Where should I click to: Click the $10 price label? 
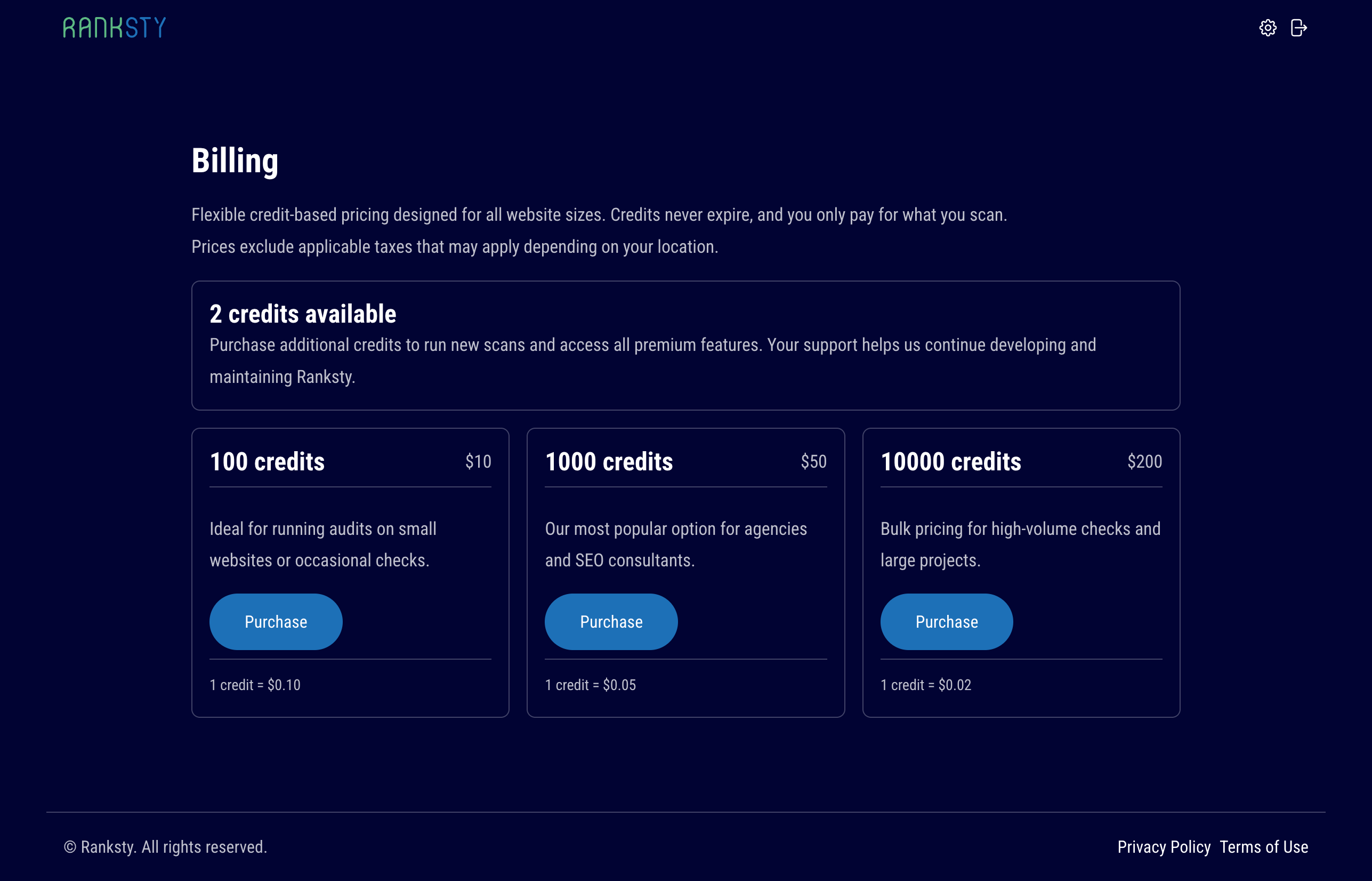pyautogui.click(x=478, y=462)
